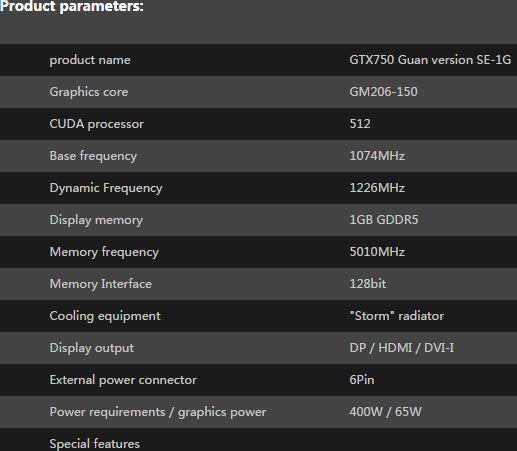Click the 1226MHz value
The height and width of the screenshot is (451, 517).
(377, 188)
